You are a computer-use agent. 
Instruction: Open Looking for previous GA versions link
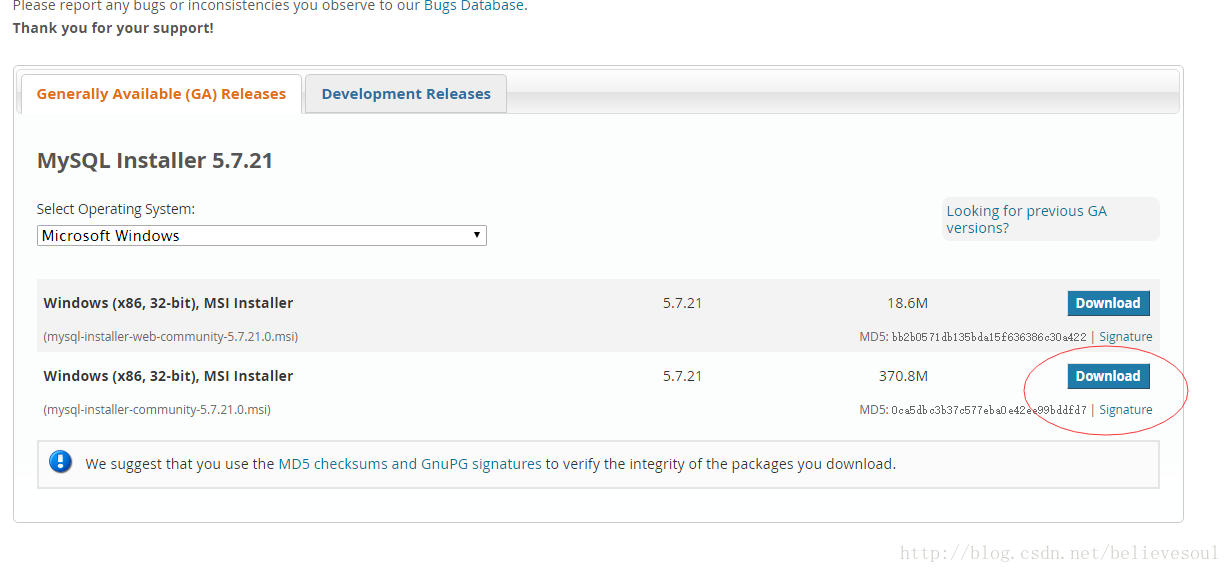pos(1027,219)
